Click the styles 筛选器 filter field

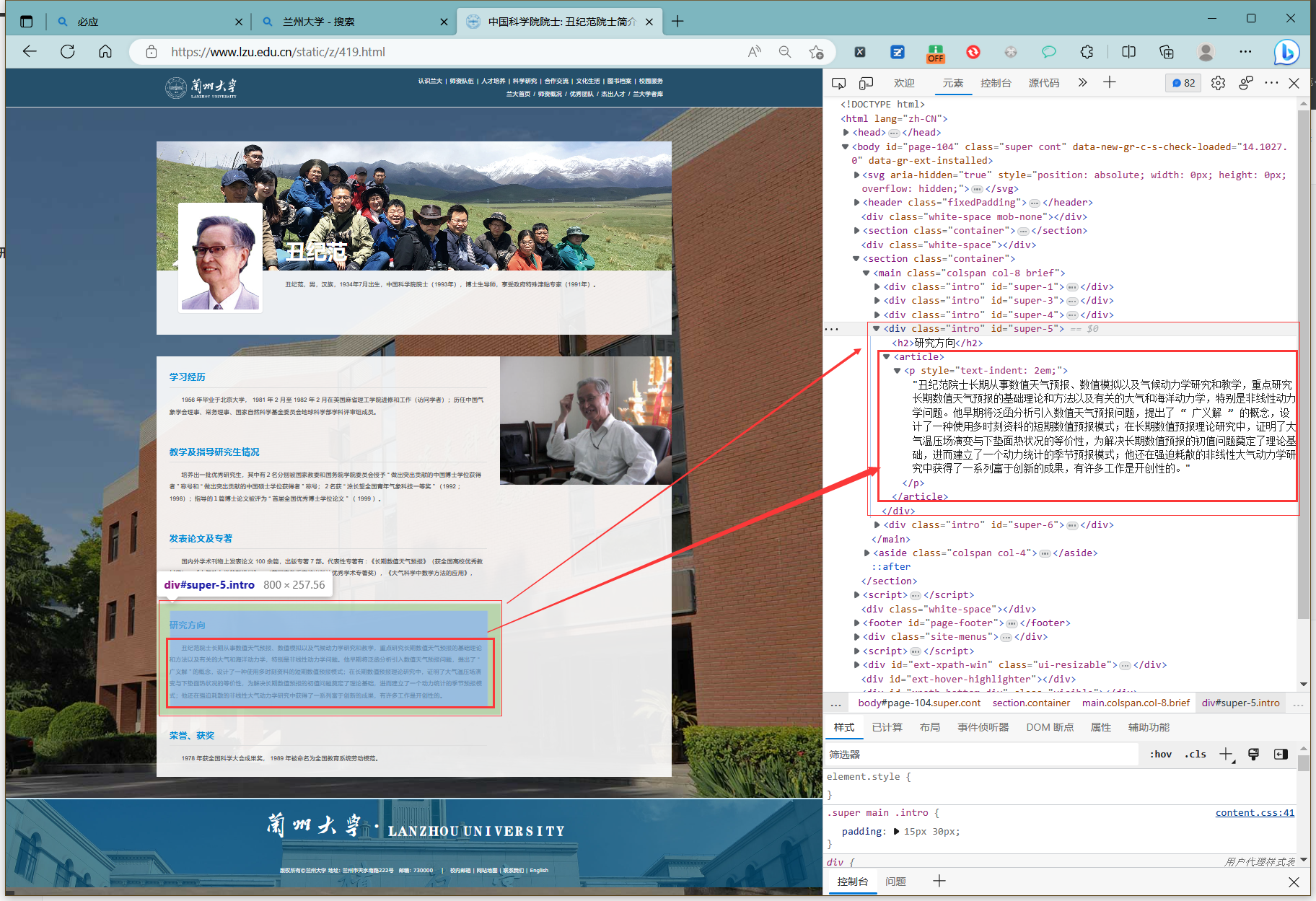click(981, 754)
